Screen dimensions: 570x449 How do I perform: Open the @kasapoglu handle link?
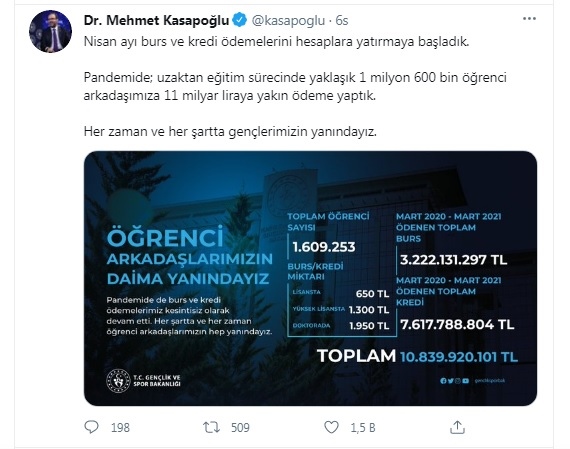pyautogui.click(x=288, y=21)
